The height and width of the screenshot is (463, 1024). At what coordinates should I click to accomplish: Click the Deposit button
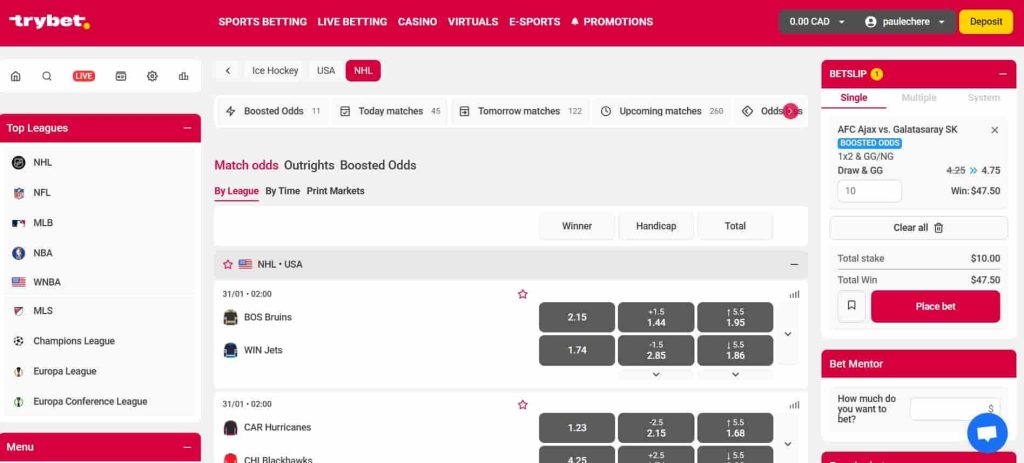click(x=985, y=22)
